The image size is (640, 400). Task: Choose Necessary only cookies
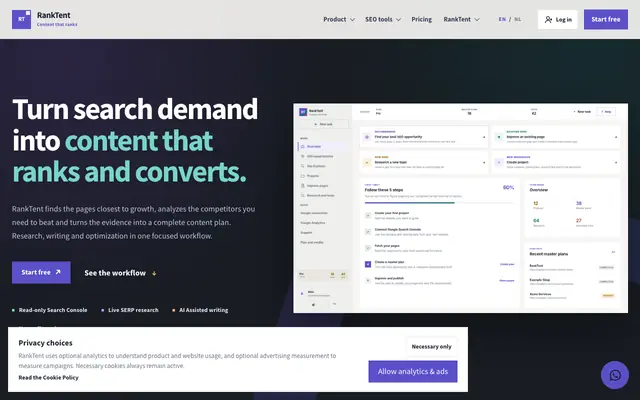[431, 347]
